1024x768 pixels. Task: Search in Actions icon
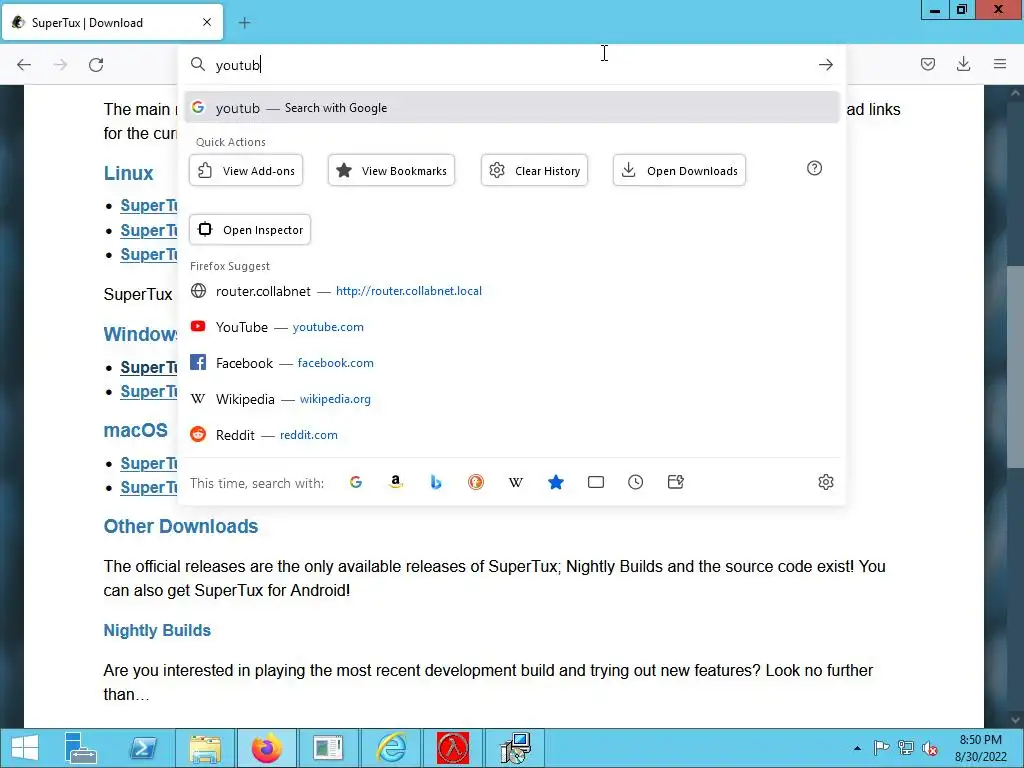(x=676, y=482)
